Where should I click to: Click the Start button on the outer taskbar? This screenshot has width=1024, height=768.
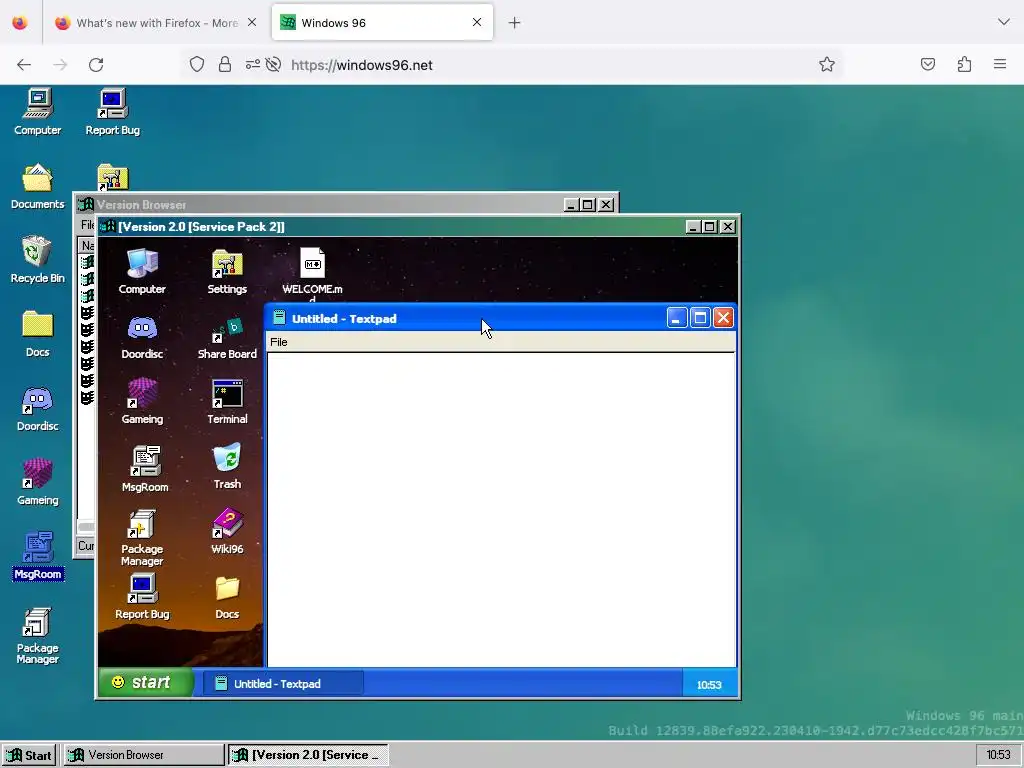pyautogui.click(x=30, y=755)
